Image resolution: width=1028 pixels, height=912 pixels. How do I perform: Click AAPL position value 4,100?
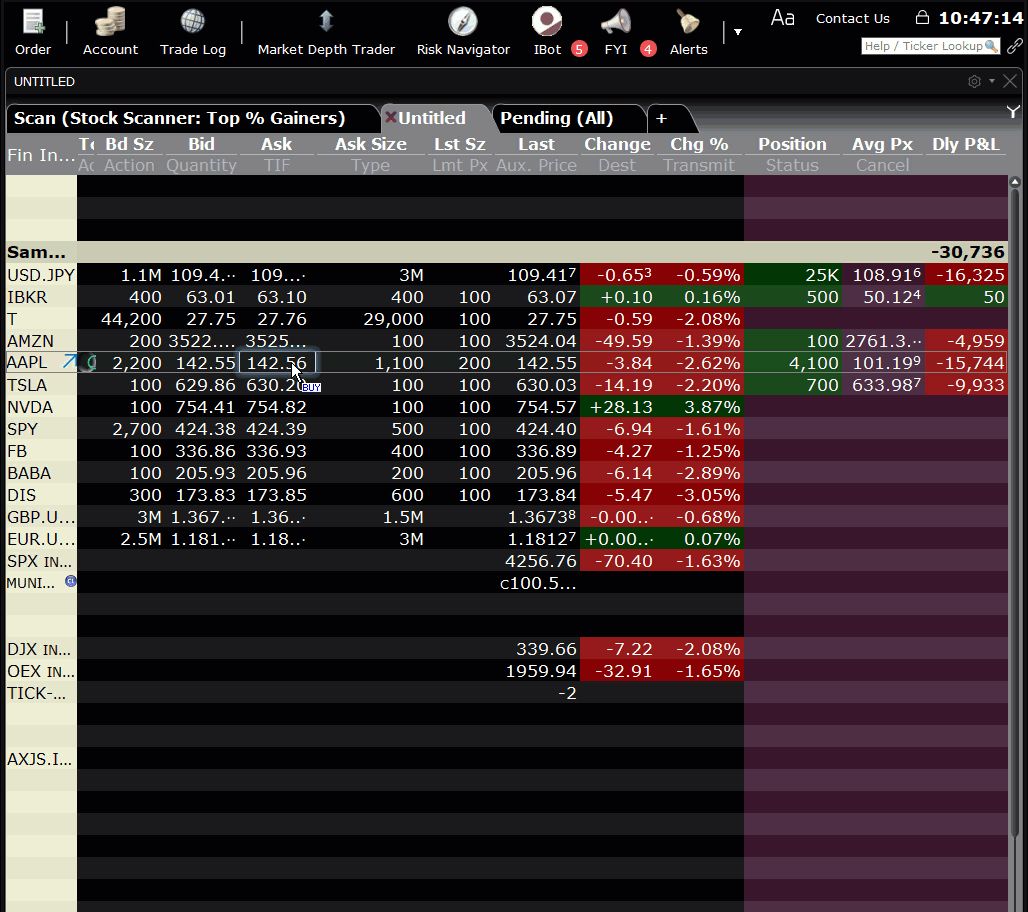click(x=814, y=363)
